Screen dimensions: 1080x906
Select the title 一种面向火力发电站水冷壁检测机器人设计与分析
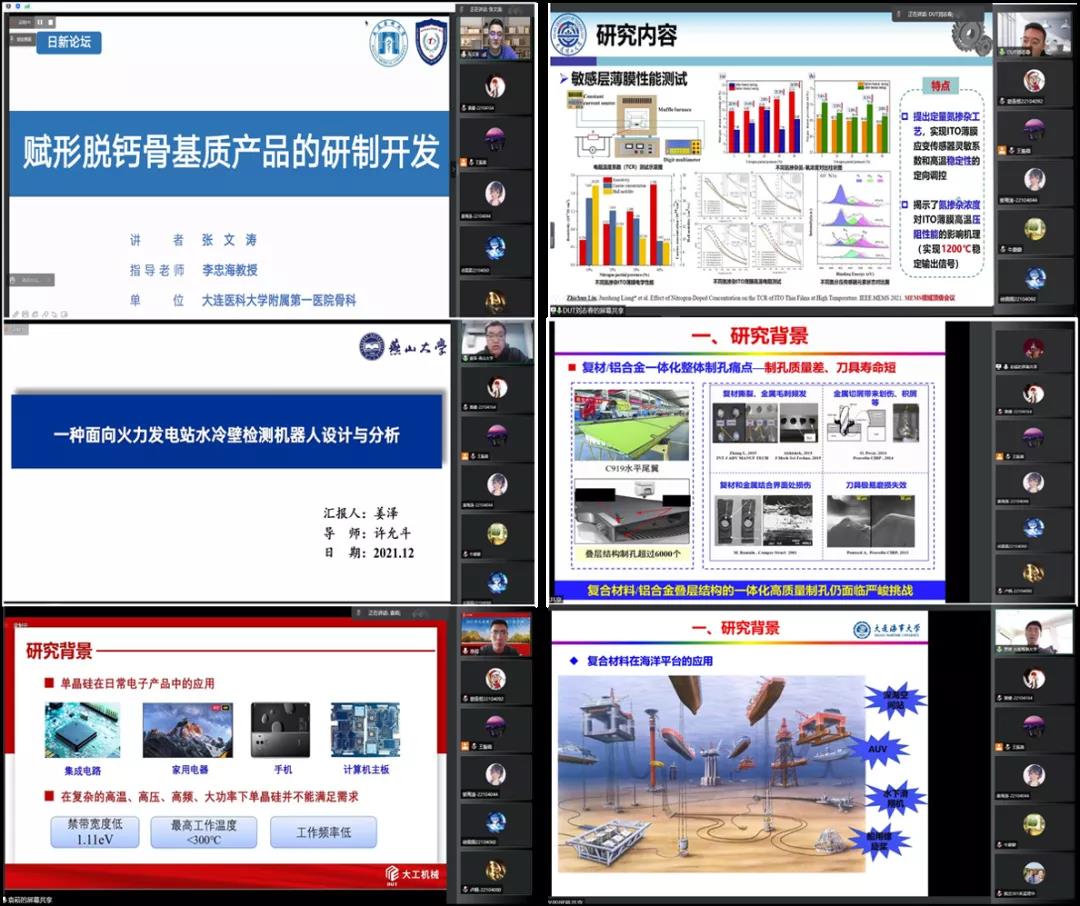pyautogui.click(x=227, y=435)
